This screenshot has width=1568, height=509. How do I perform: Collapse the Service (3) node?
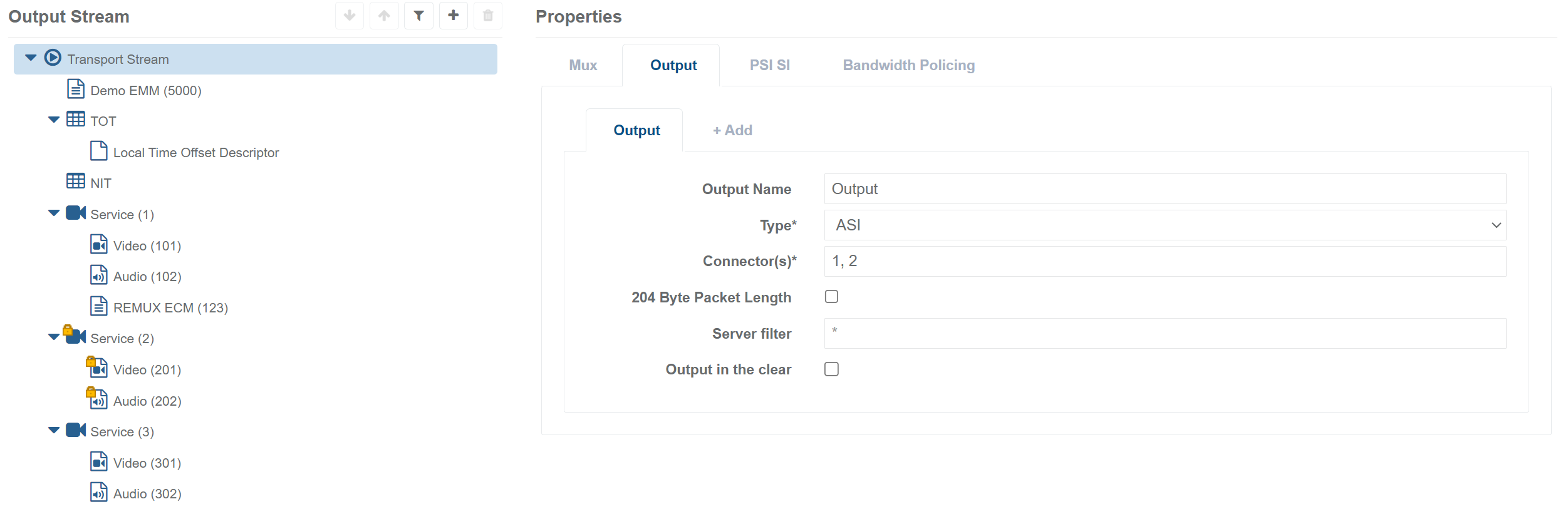point(54,430)
